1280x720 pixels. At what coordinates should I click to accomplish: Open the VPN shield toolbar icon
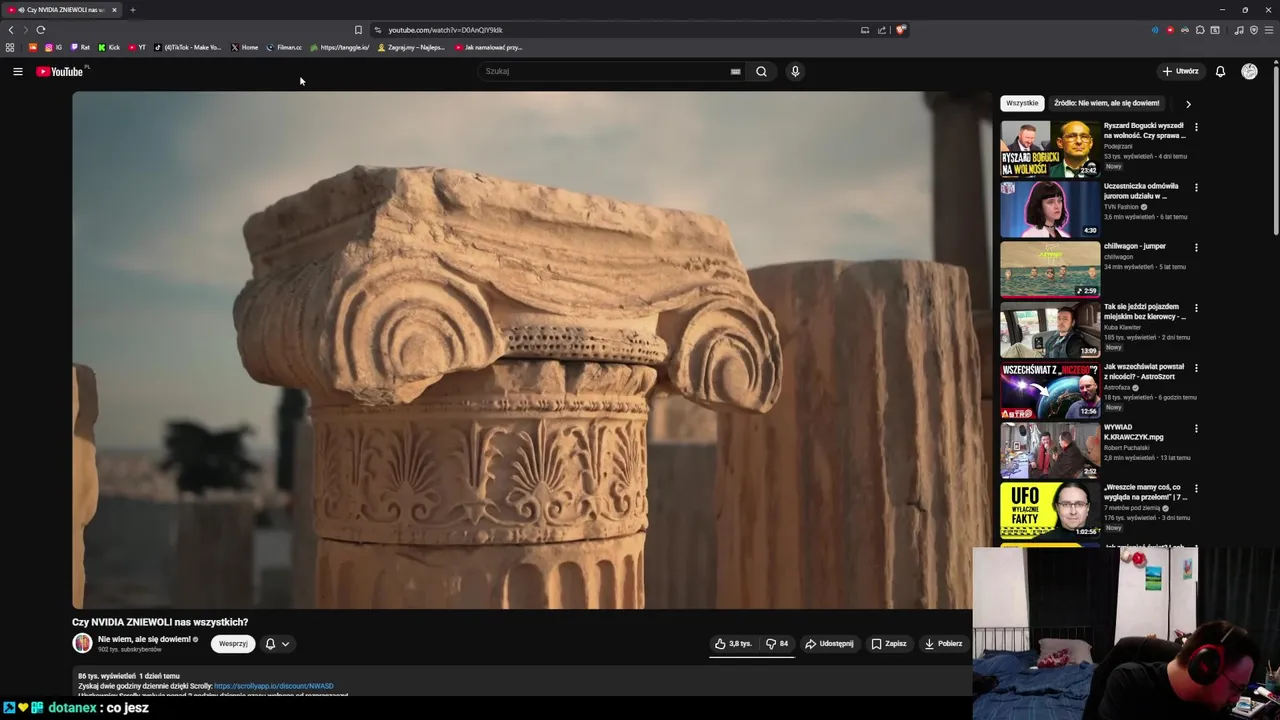point(1254,30)
